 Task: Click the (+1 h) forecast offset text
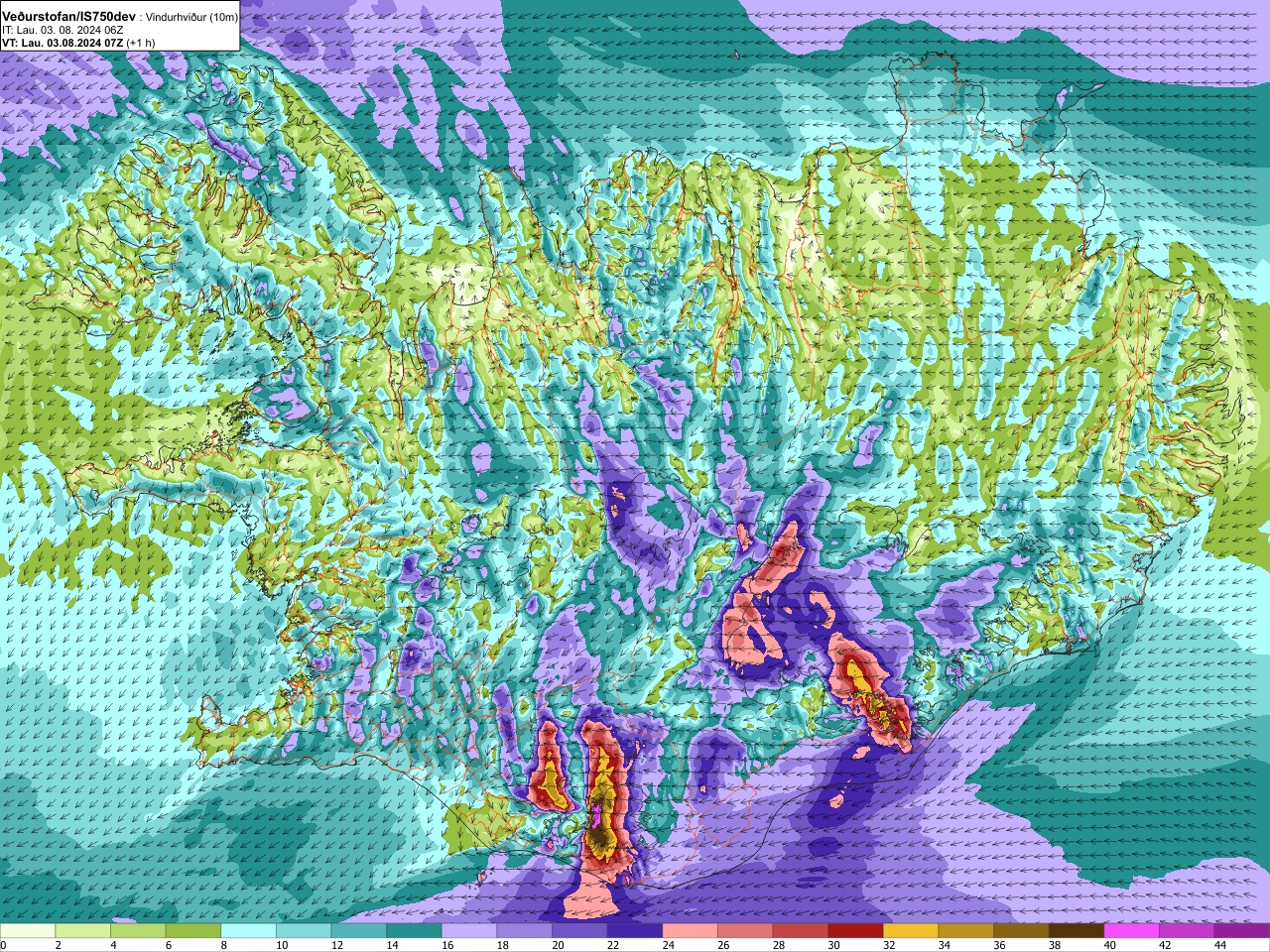click(140, 44)
